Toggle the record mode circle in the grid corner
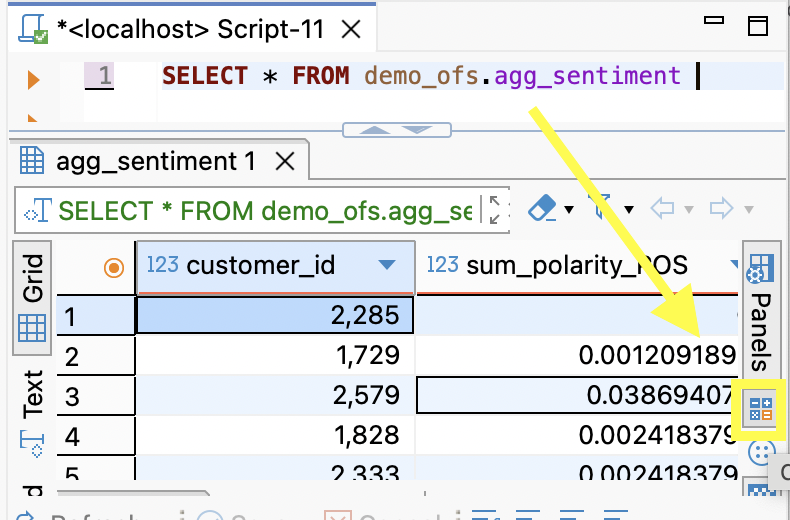 [x=114, y=268]
